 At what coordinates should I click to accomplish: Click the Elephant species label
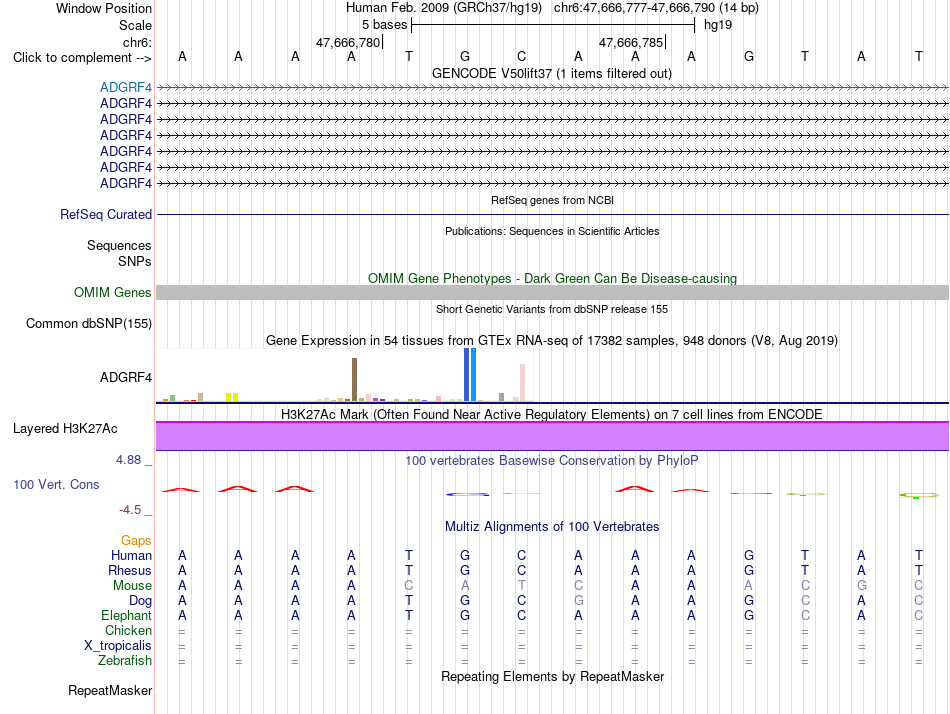point(127,616)
